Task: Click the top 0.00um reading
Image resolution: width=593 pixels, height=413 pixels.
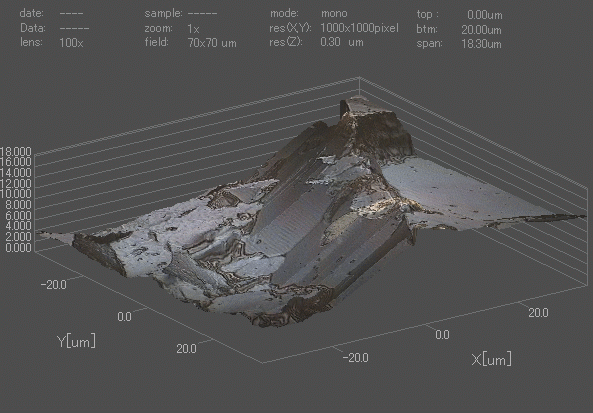Action: tap(484, 15)
